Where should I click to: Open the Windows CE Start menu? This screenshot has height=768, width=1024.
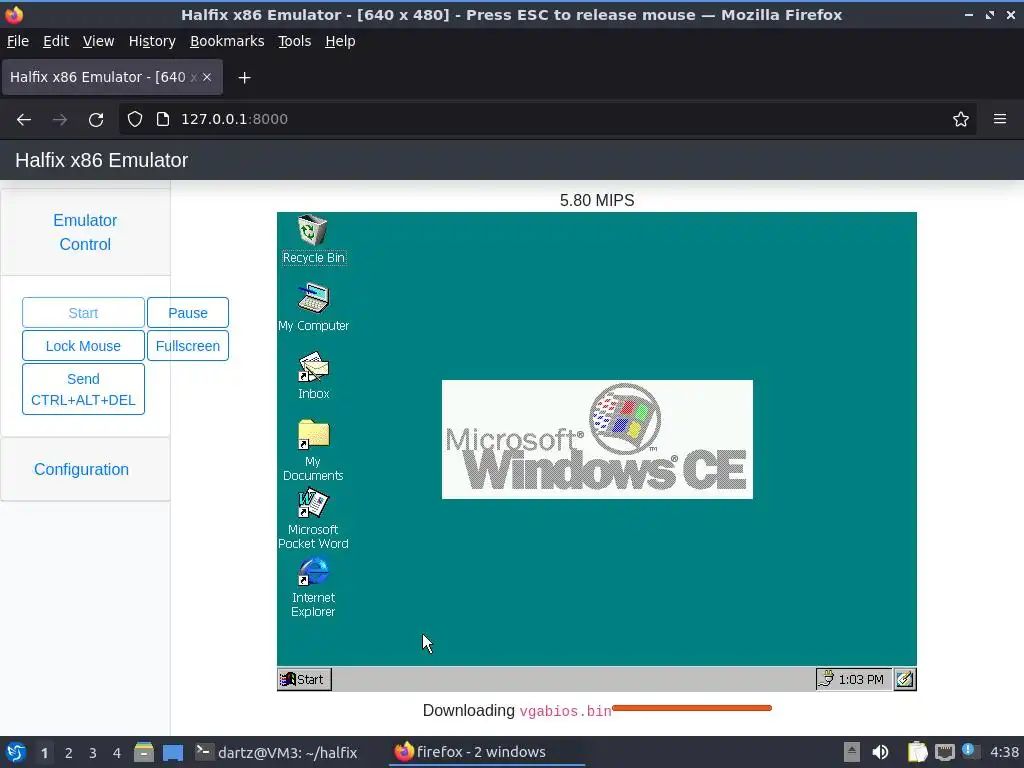coord(304,679)
